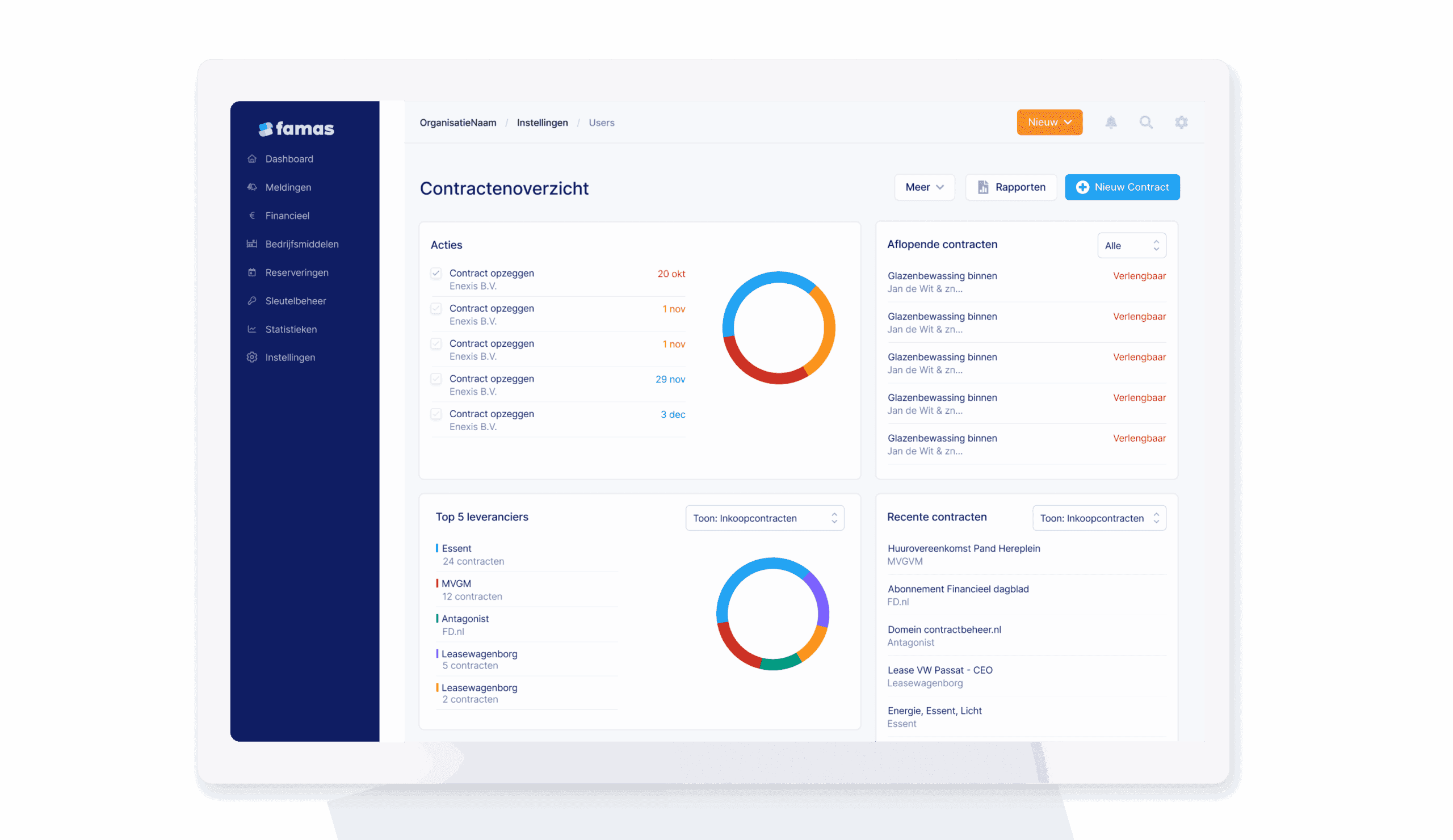The image size is (1453, 840).
Task: Click the gear icon in top bar
Action: point(1181,122)
